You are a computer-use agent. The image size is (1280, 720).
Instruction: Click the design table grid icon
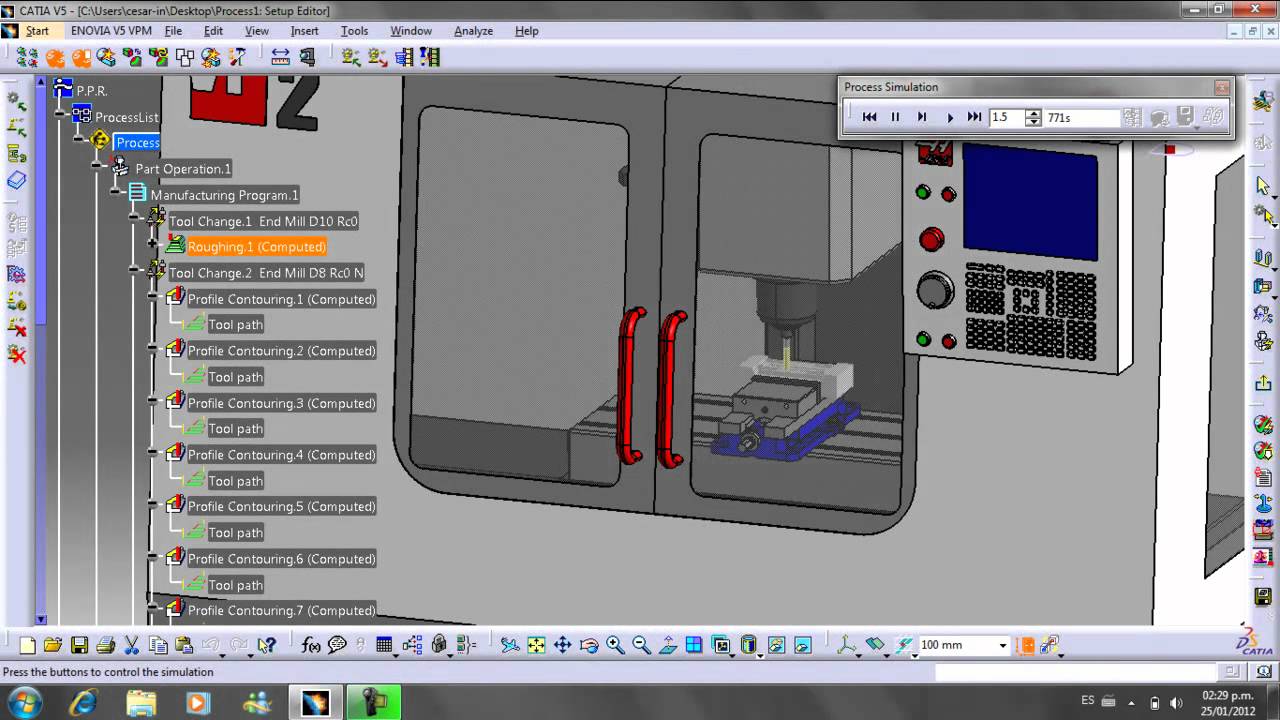pos(384,646)
